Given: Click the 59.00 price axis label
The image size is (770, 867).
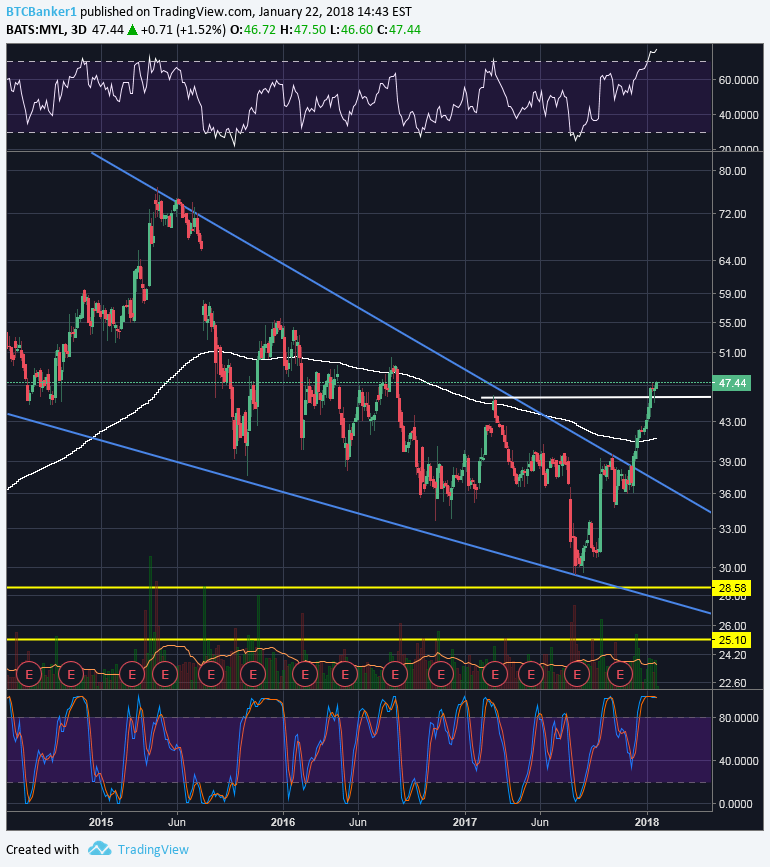Looking at the screenshot, I should (732, 294).
